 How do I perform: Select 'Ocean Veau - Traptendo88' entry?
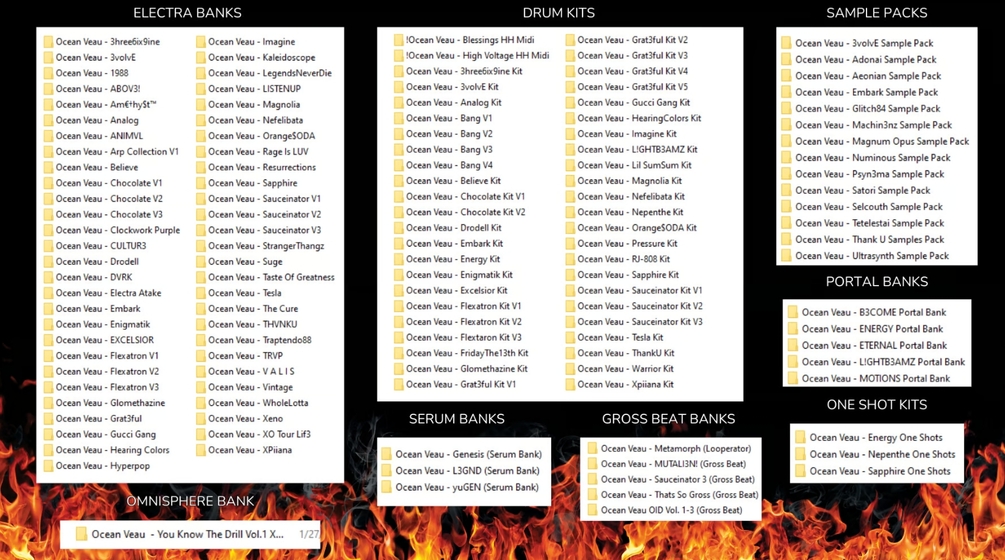260,340
